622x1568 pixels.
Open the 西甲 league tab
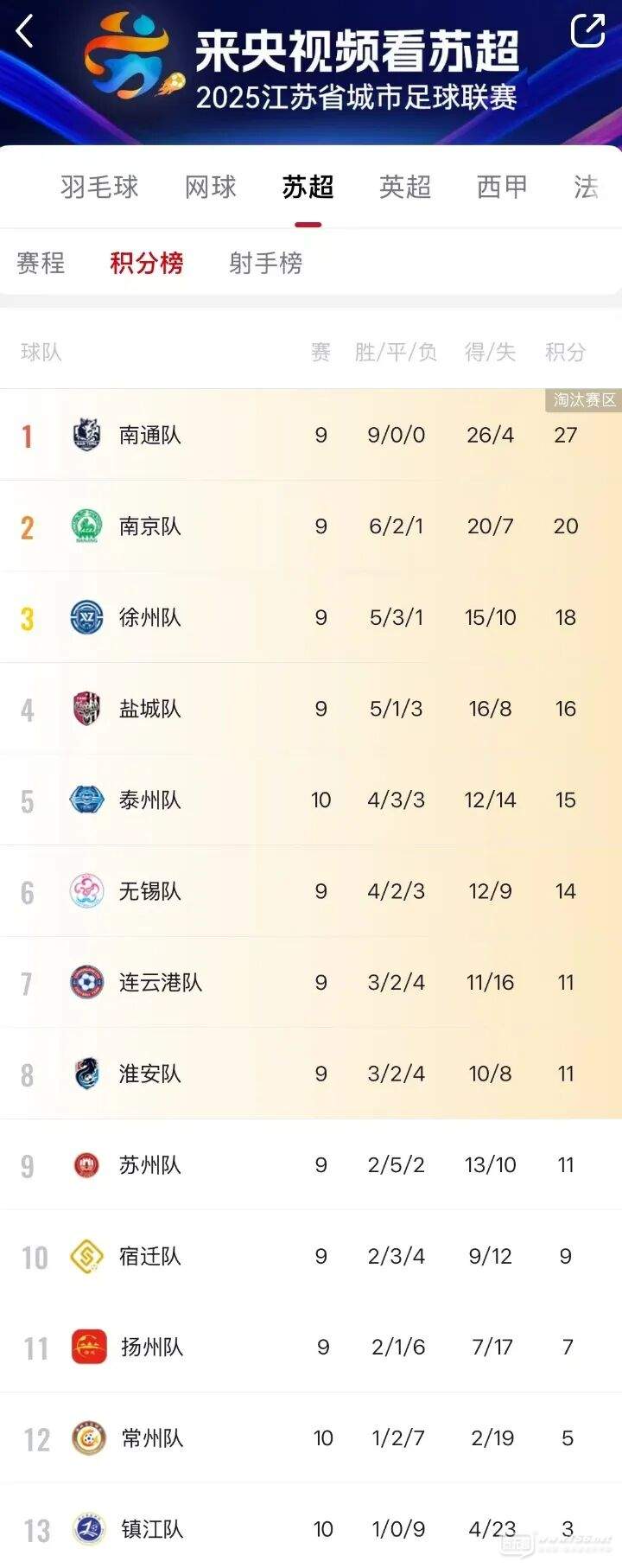502,187
